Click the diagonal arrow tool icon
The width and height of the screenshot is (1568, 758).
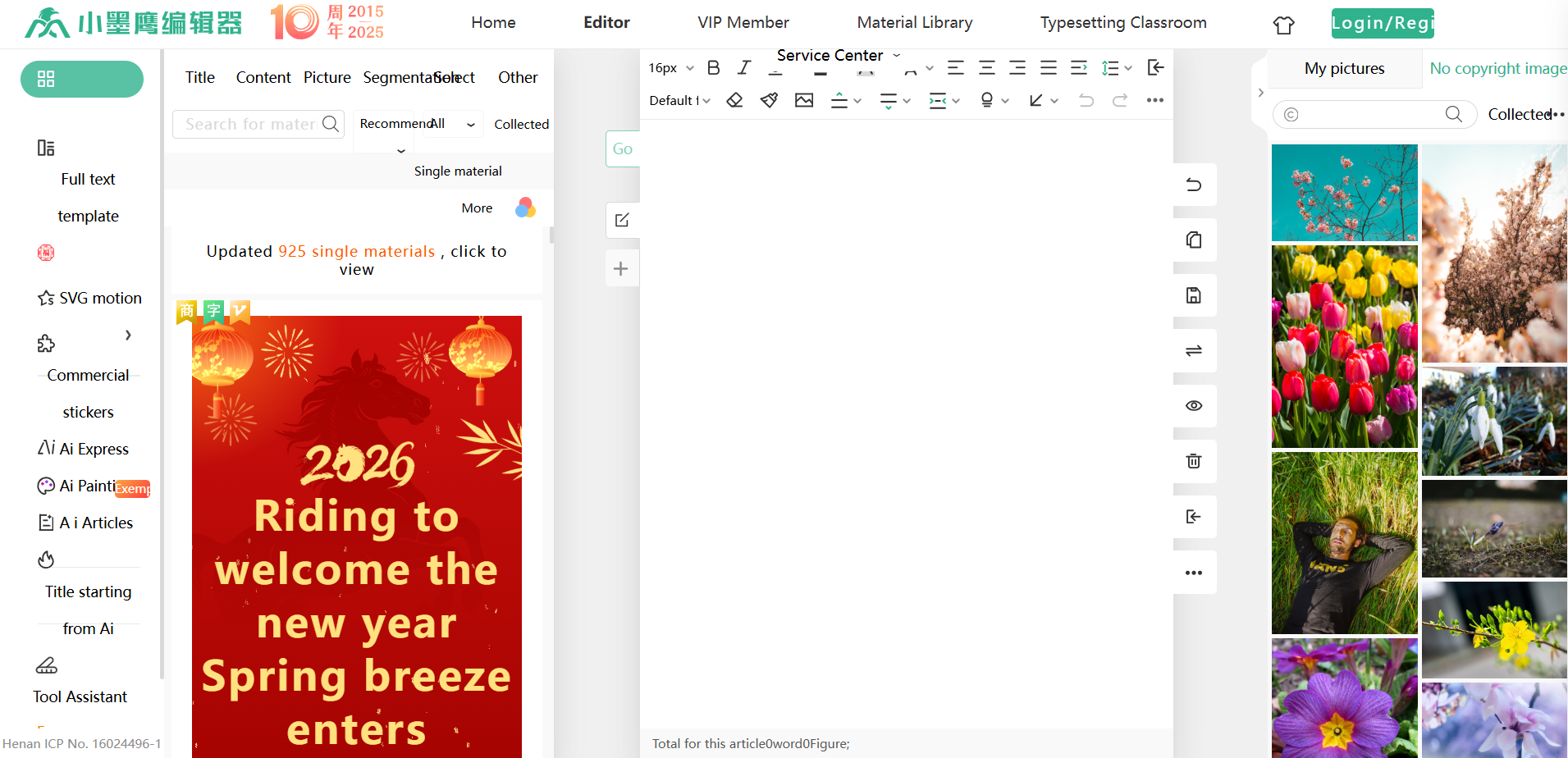[x=1036, y=100]
